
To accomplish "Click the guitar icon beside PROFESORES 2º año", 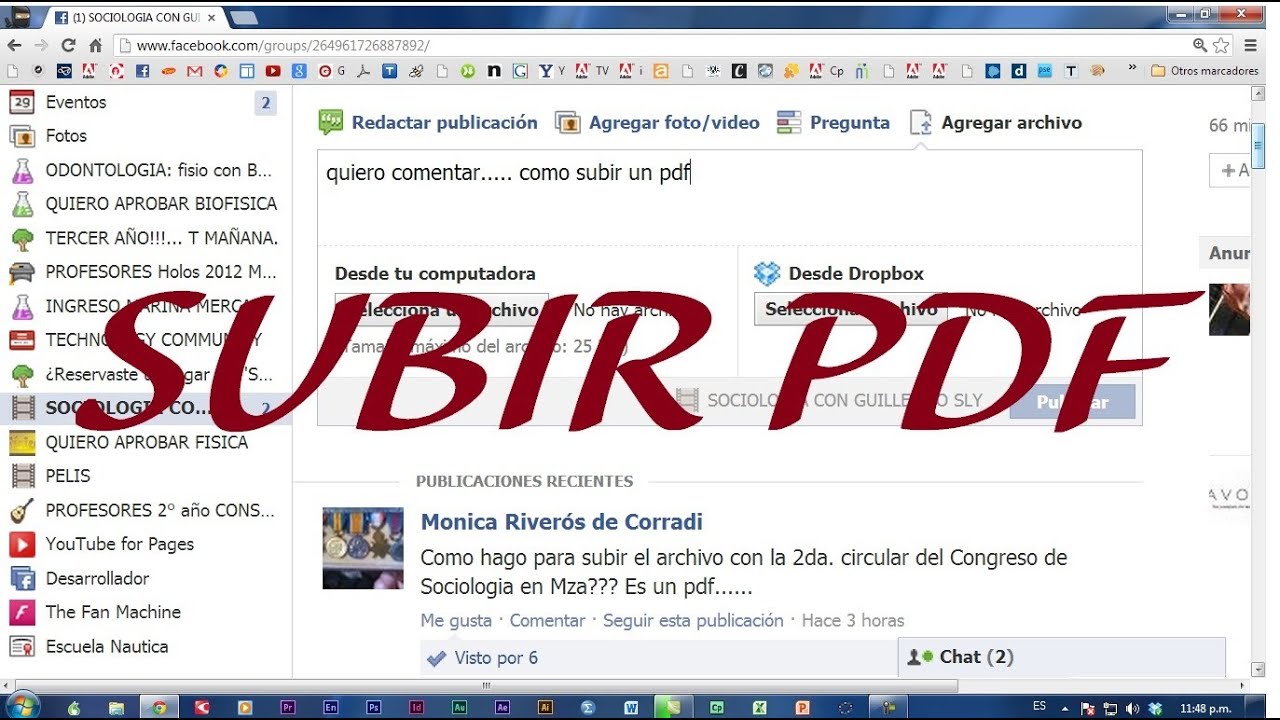I will pyautogui.click(x=22, y=510).
